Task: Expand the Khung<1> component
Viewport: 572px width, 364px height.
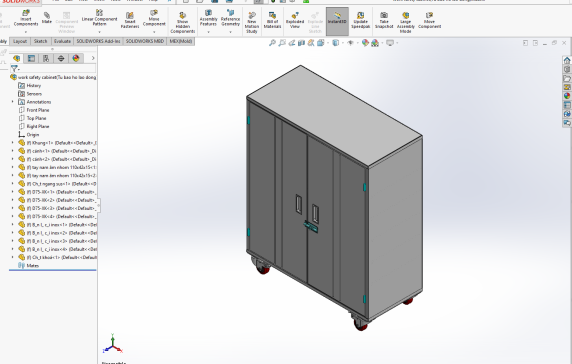Action: (13, 143)
